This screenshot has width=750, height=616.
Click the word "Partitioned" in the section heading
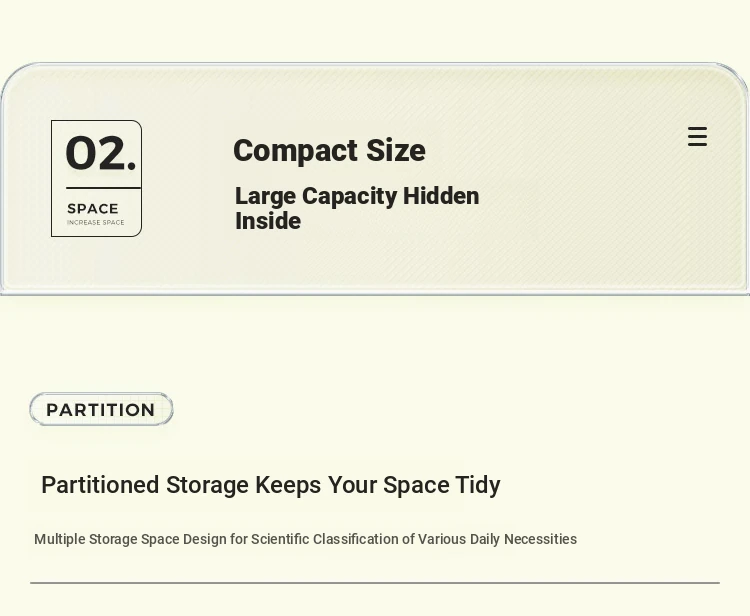pyautogui.click(x=100, y=485)
